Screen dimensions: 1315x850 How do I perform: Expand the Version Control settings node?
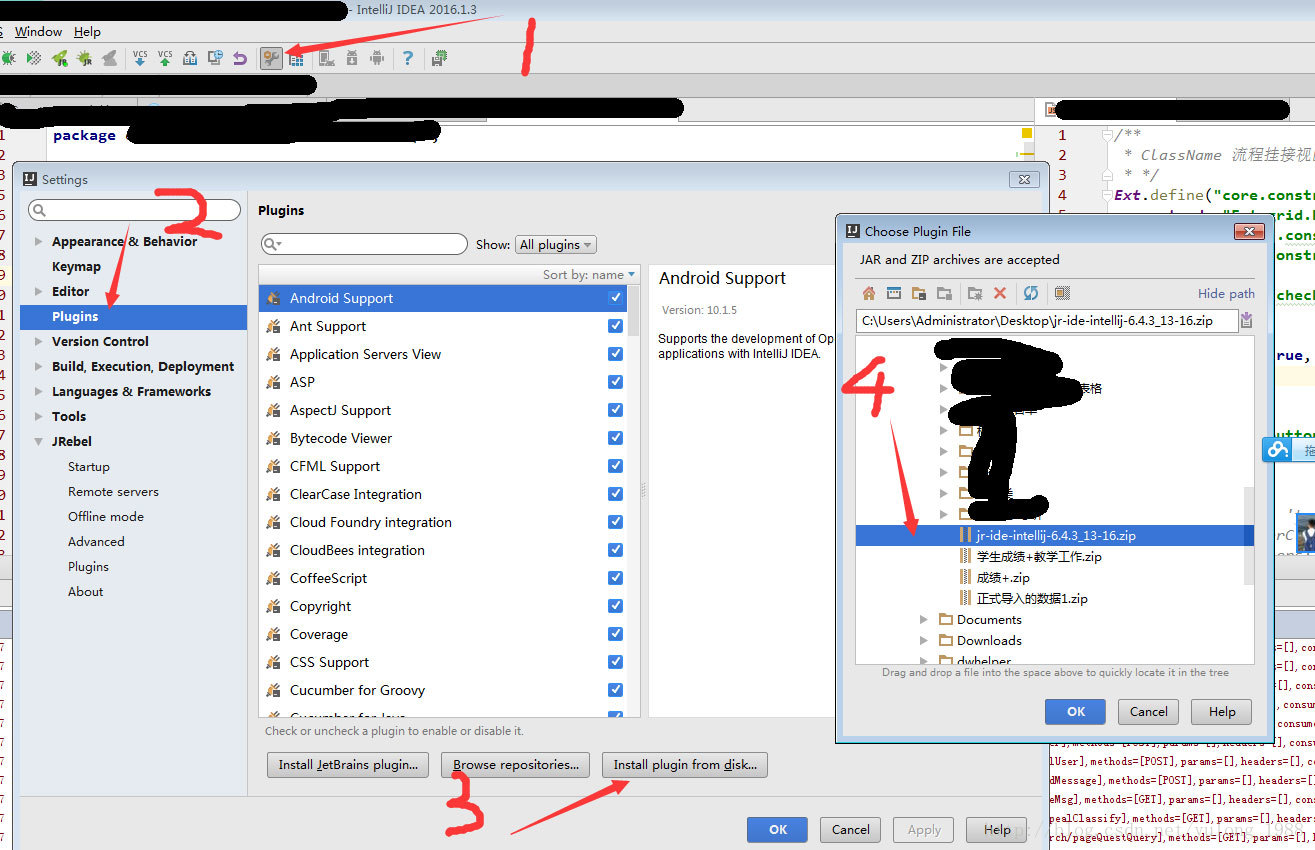click(x=39, y=341)
